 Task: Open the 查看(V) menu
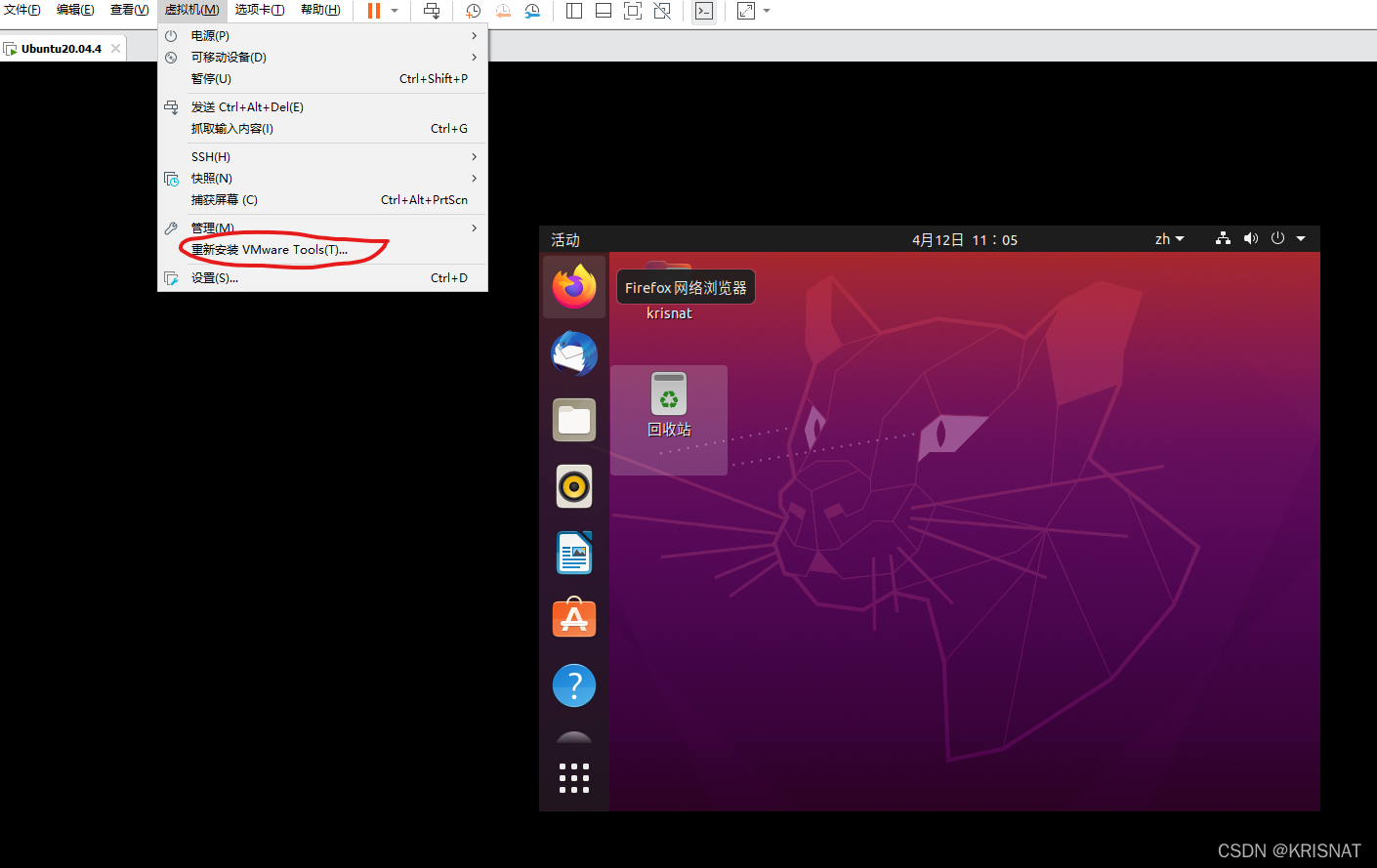(x=129, y=10)
